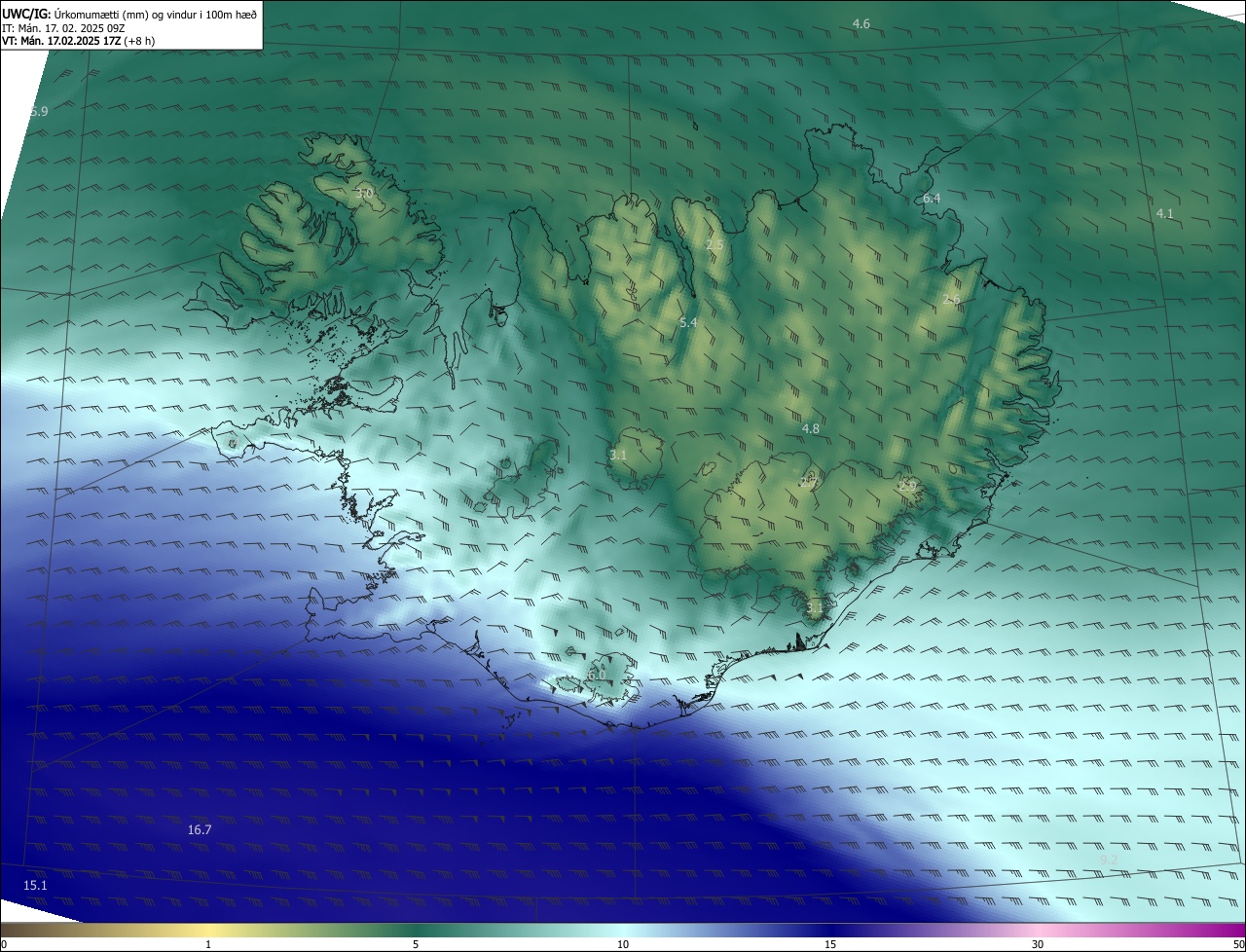Viewport: 1246px width, 952px height.
Task: Click the 4.8 value label
Action: tap(810, 428)
